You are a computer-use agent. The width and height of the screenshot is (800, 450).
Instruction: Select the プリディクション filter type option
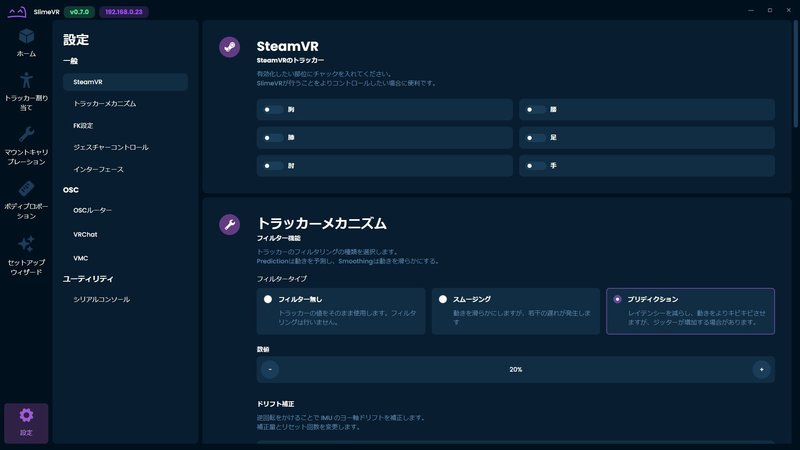[x=690, y=311]
